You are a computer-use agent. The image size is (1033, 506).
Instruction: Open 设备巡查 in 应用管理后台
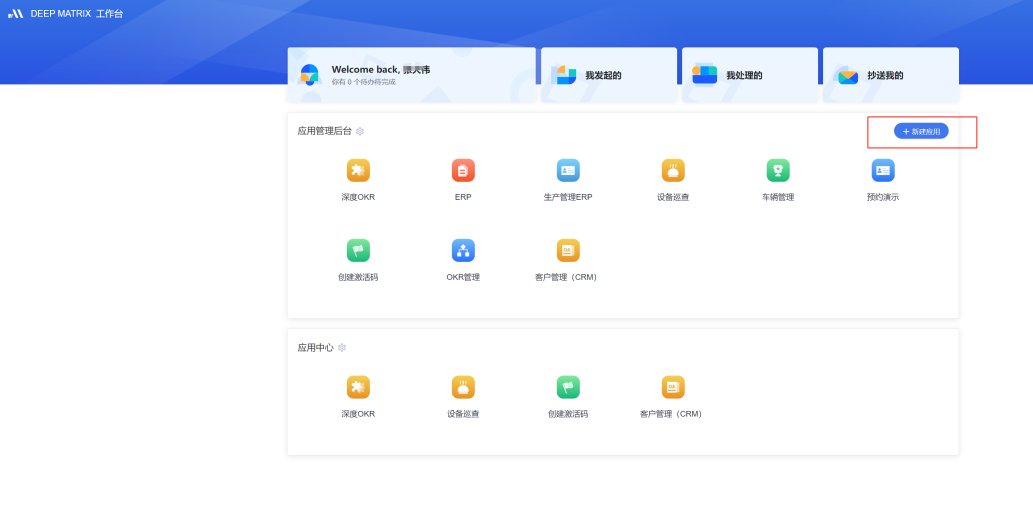[x=673, y=171]
